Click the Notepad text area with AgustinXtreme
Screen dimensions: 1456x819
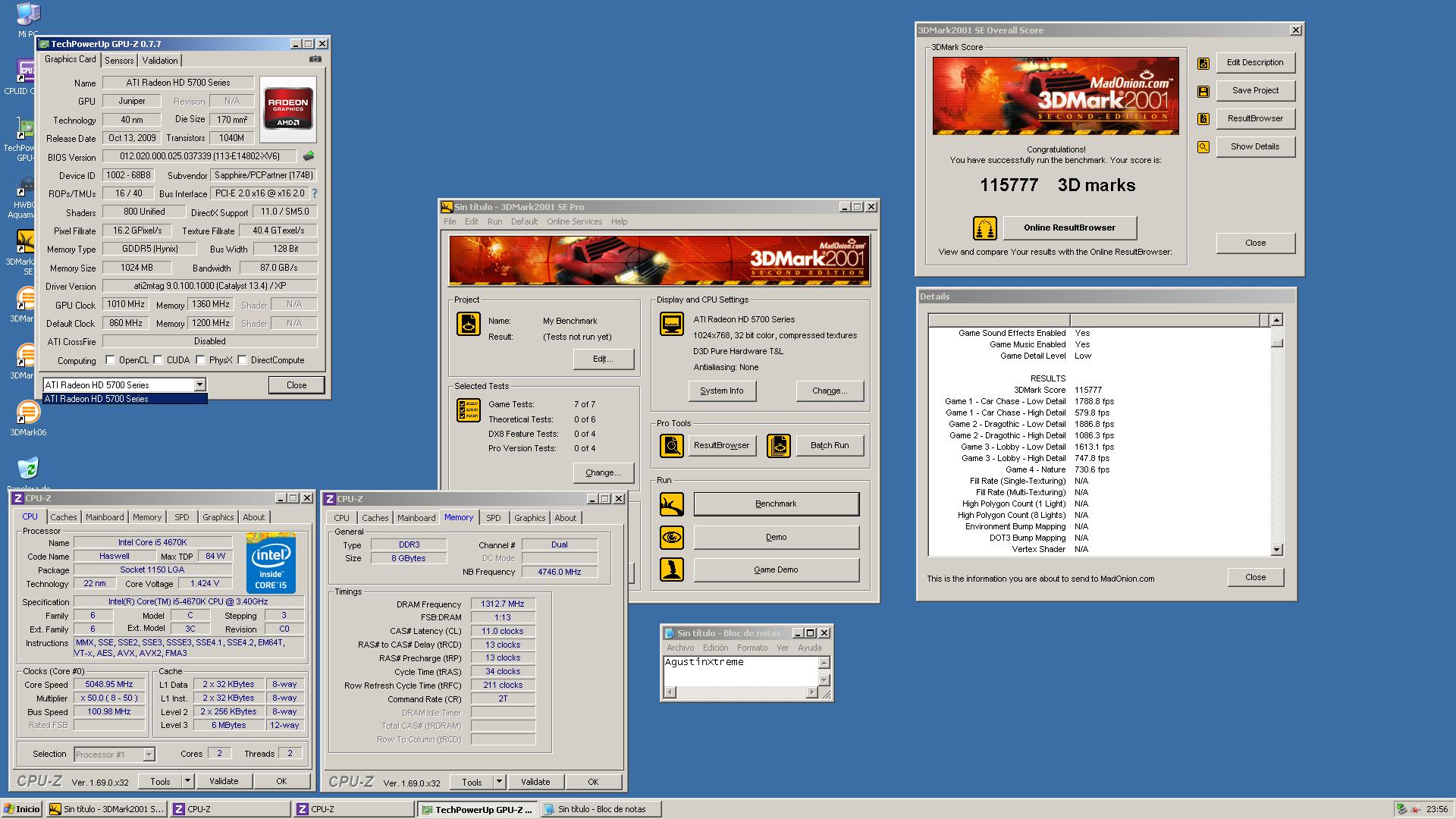point(741,671)
